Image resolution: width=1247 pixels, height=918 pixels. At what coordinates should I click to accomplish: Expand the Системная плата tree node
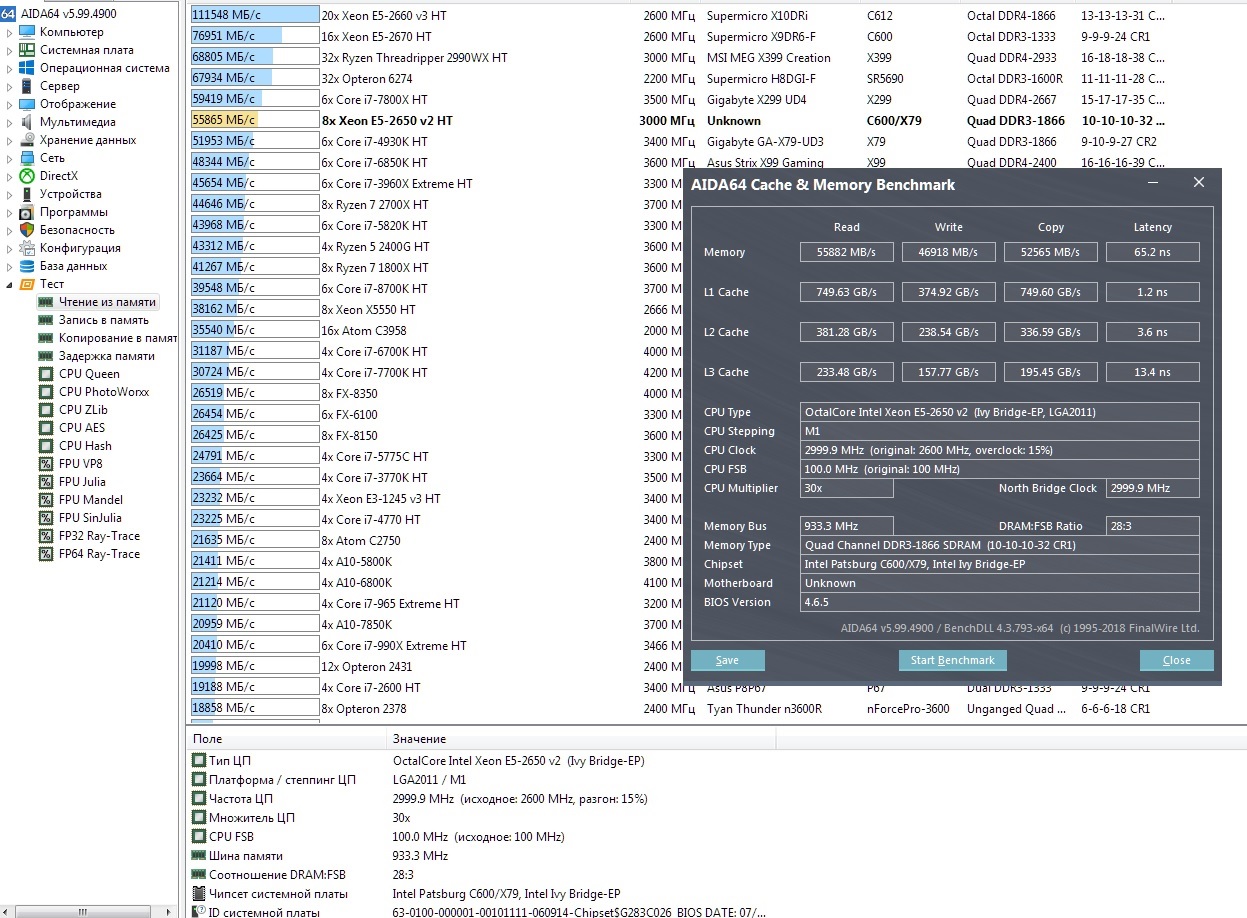10,51
